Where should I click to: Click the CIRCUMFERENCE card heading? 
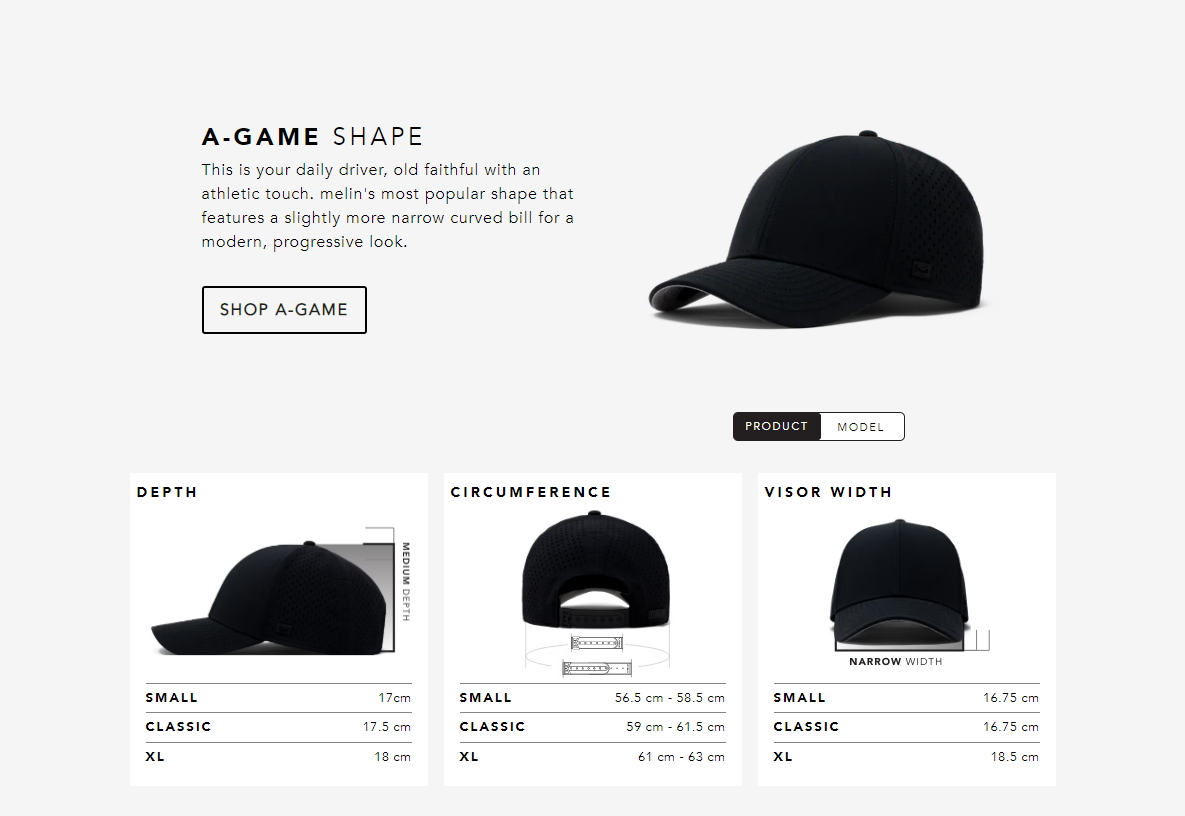coord(531,493)
